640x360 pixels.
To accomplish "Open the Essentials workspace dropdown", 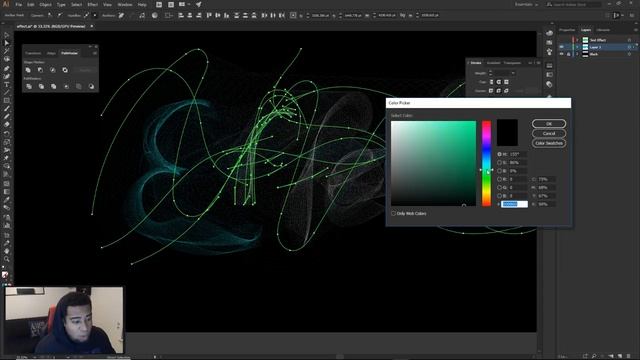I will [527, 4].
